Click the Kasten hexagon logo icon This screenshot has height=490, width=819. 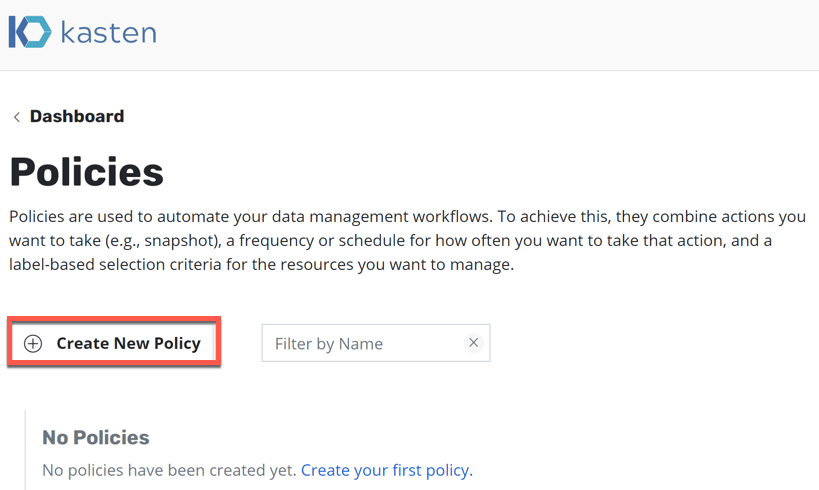30,32
